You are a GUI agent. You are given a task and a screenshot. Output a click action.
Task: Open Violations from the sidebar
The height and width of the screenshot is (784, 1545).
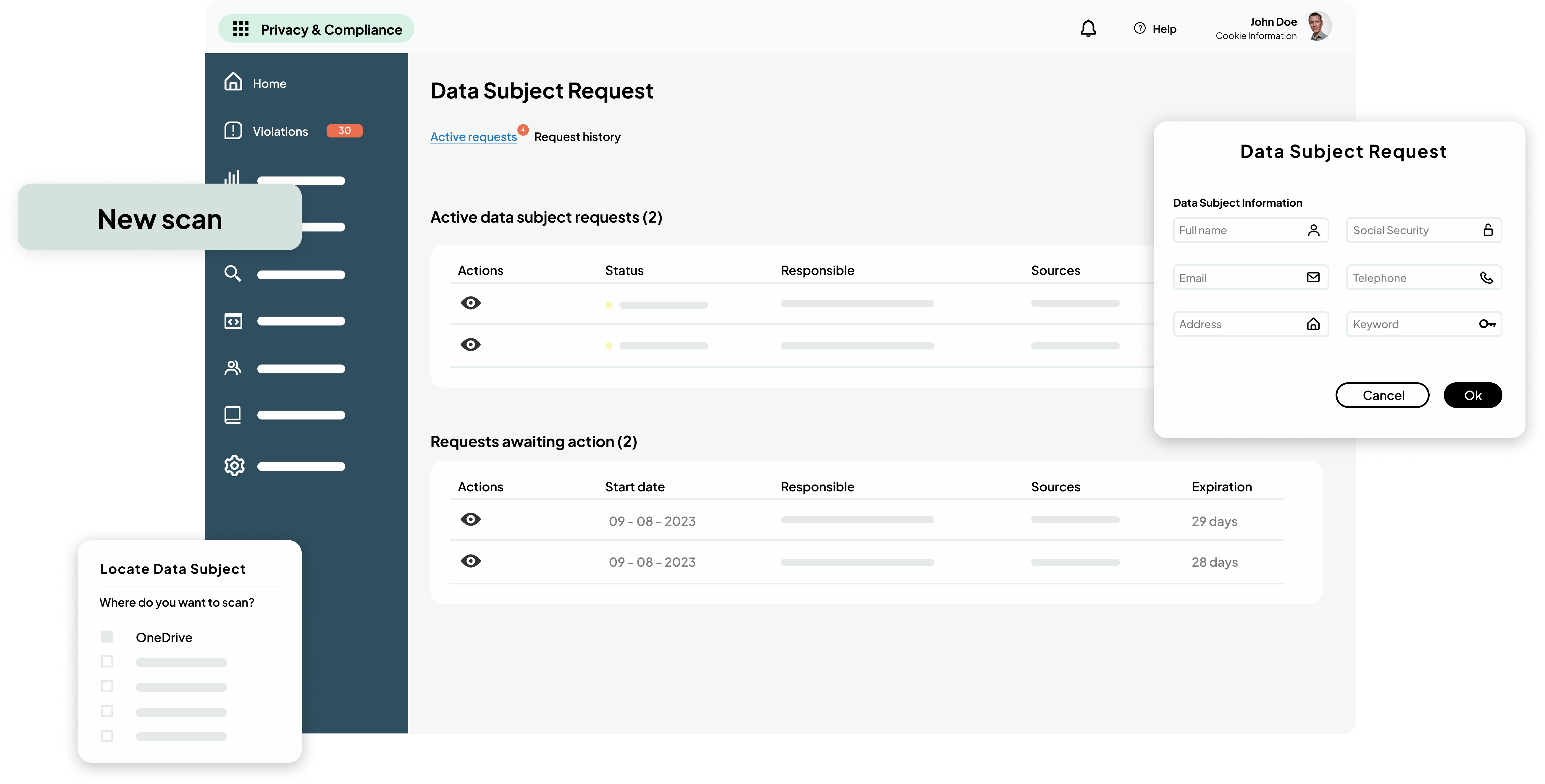click(x=280, y=131)
